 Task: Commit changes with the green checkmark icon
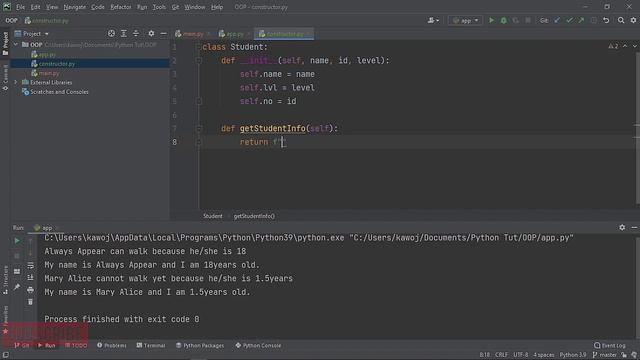click(x=569, y=20)
